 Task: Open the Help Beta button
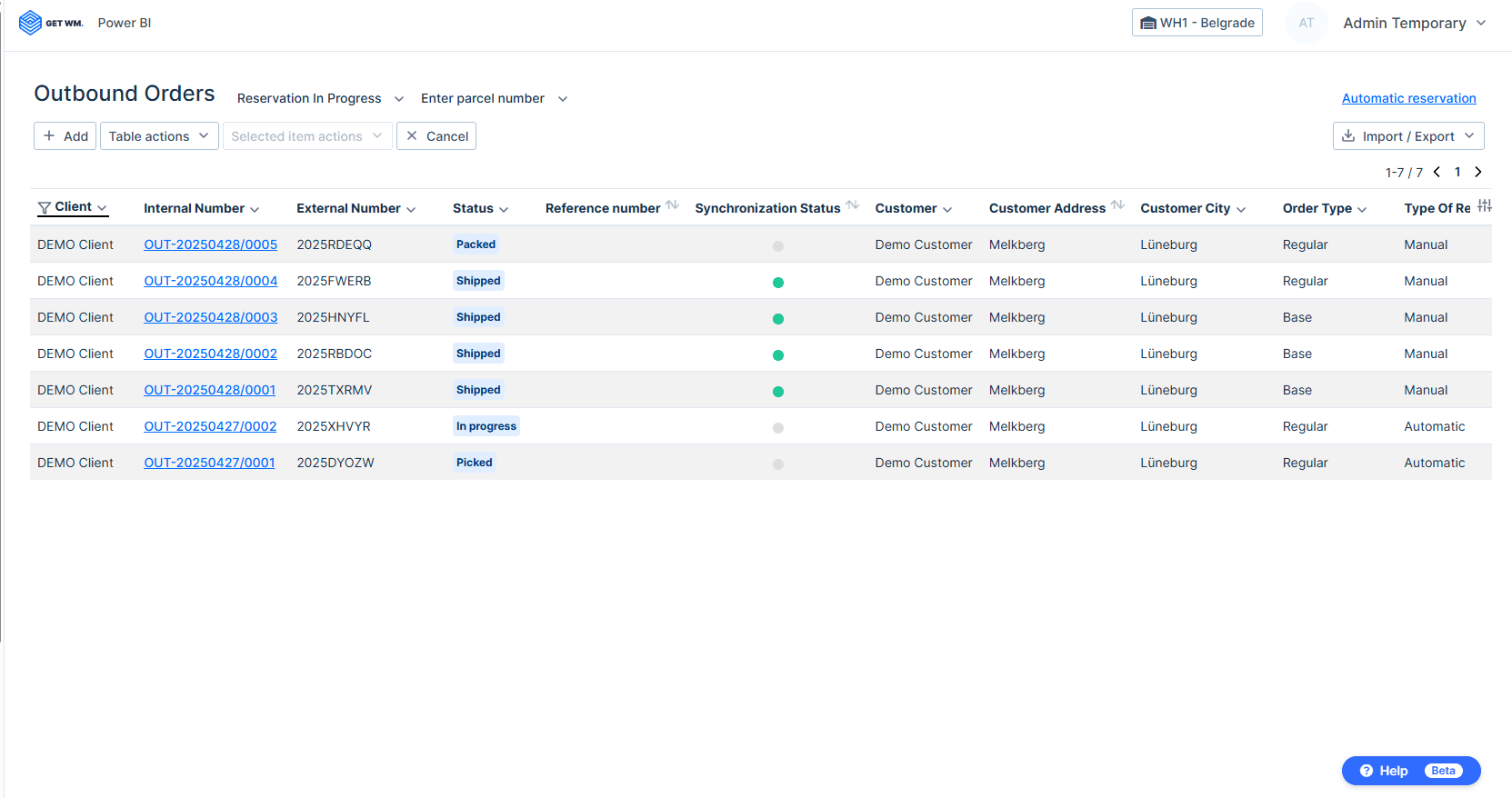coord(1411,771)
